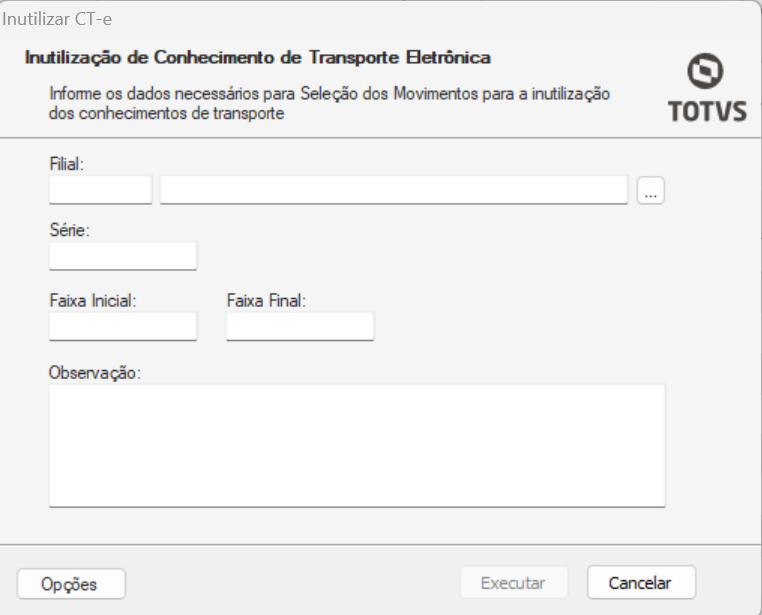This screenshot has width=762, height=615.
Task: Click the TOTVS circular logo emblem
Action: pyautogui.click(x=706, y=72)
